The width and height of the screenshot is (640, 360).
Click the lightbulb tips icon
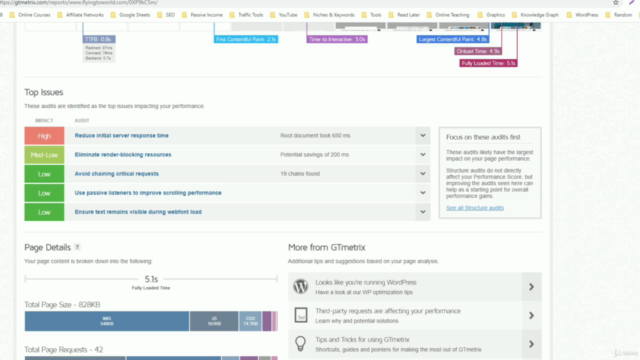tap(300, 344)
